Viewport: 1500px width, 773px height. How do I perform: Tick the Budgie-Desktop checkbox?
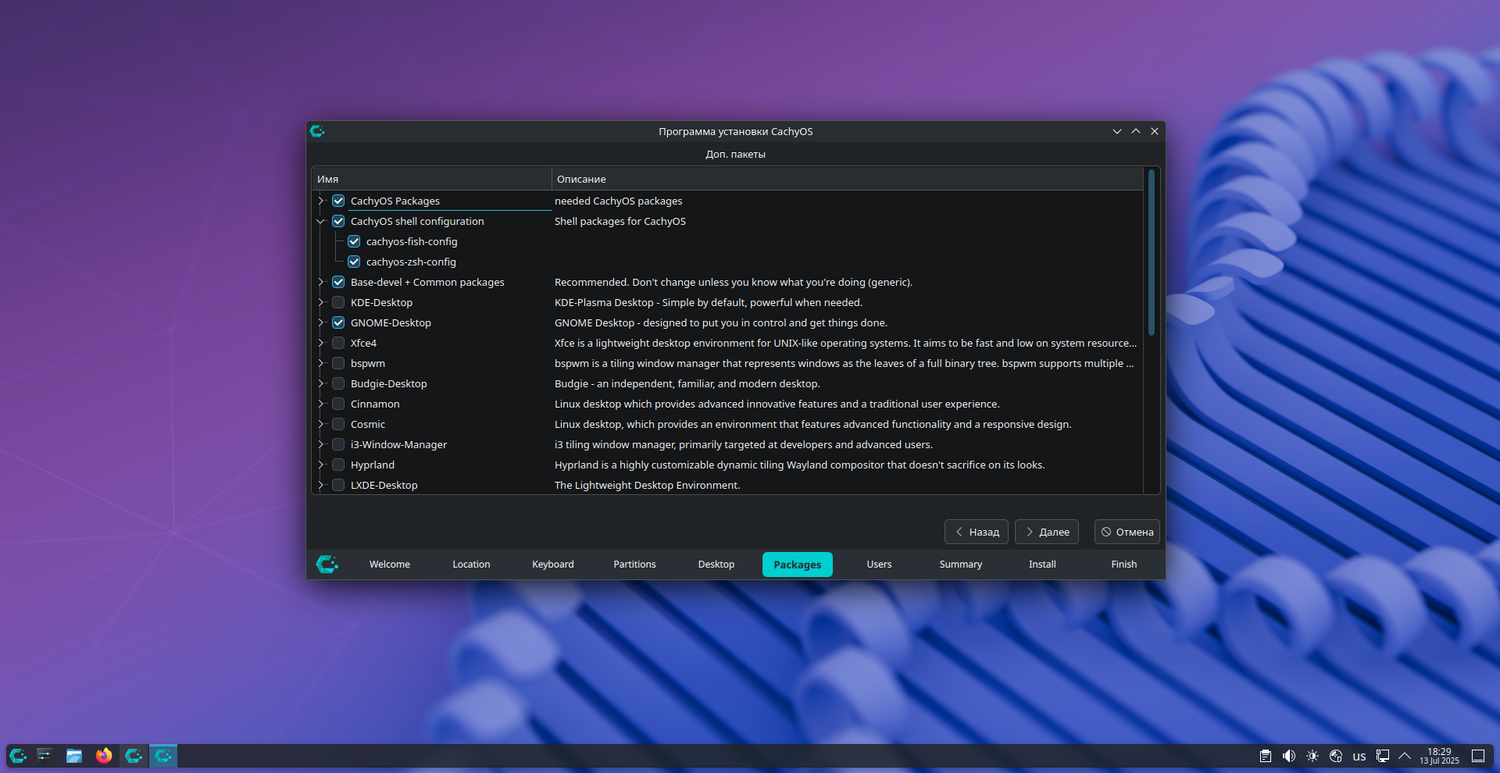(x=338, y=384)
